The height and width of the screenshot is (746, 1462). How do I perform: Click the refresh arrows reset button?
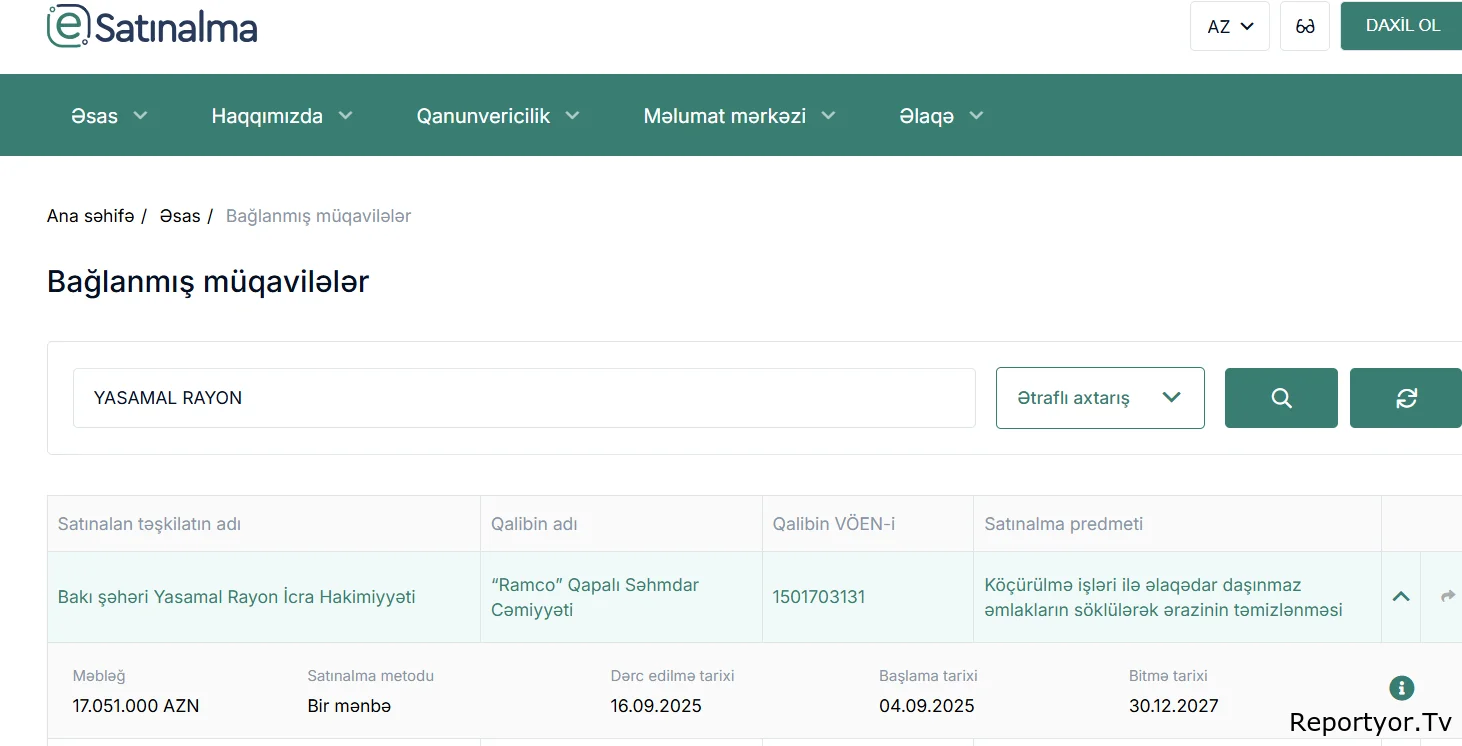tap(1406, 398)
